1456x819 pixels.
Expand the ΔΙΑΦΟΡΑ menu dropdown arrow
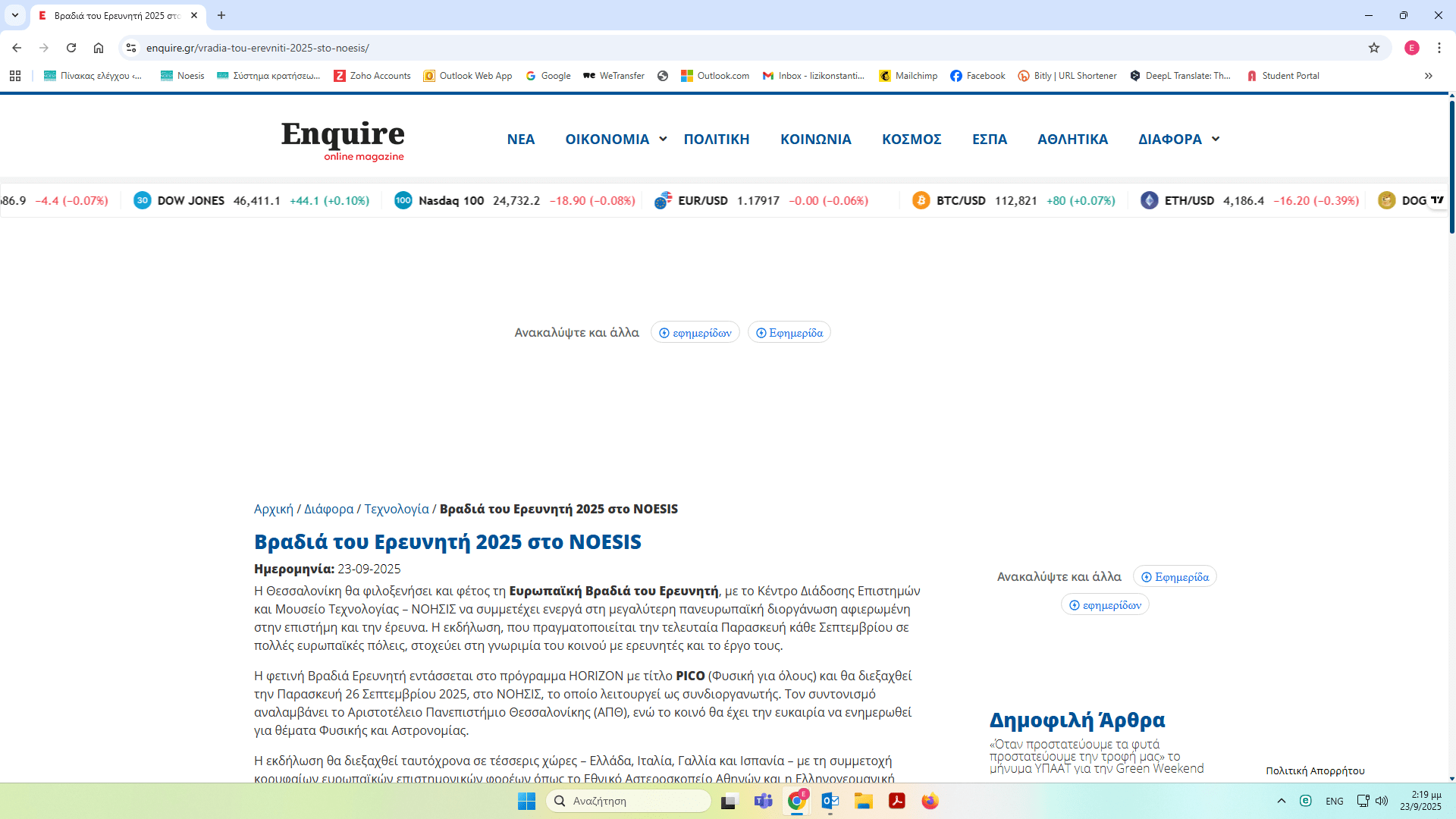[1216, 139]
